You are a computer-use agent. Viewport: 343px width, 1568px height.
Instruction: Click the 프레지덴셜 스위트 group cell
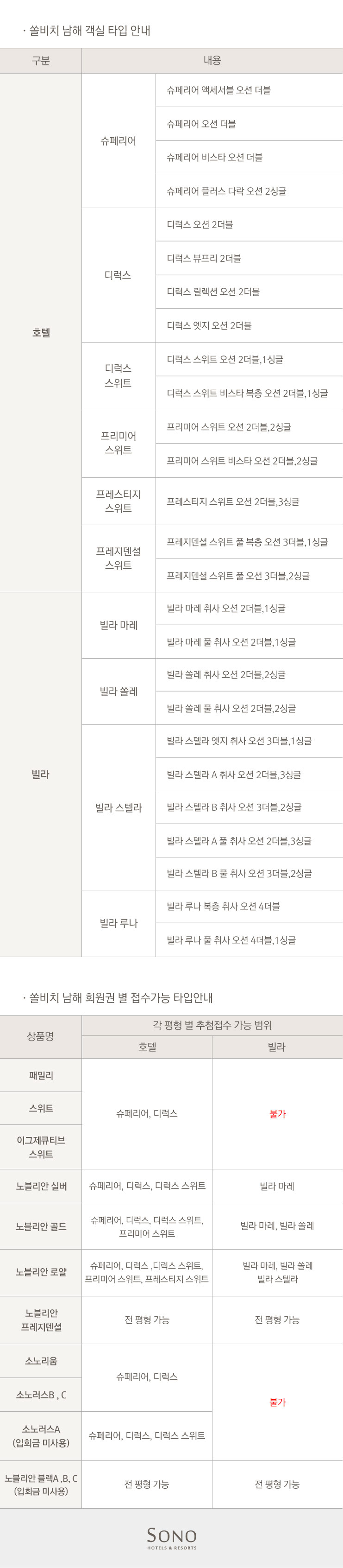pyautogui.click(x=118, y=558)
